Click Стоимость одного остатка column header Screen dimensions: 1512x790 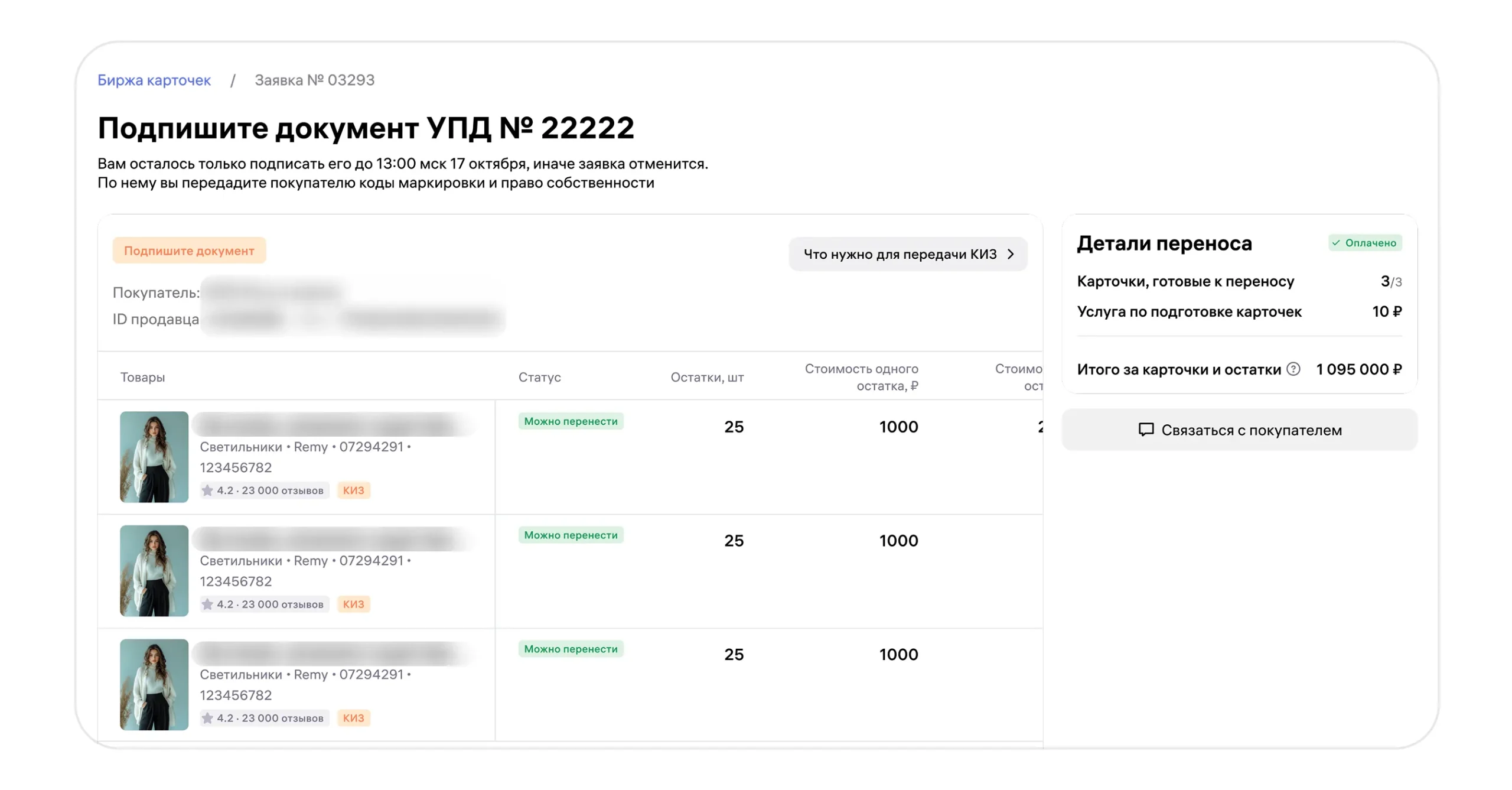pyautogui.click(x=861, y=377)
